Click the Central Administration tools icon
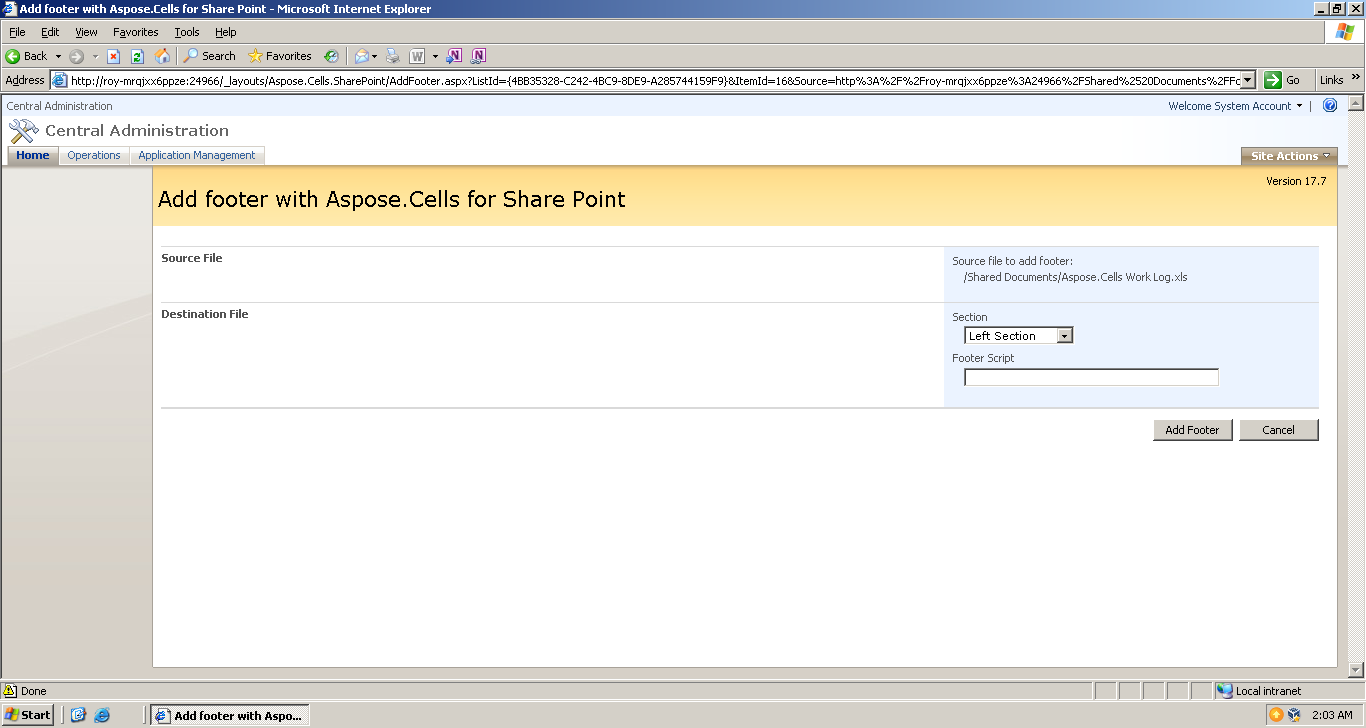This screenshot has width=1366, height=728. [23, 131]
